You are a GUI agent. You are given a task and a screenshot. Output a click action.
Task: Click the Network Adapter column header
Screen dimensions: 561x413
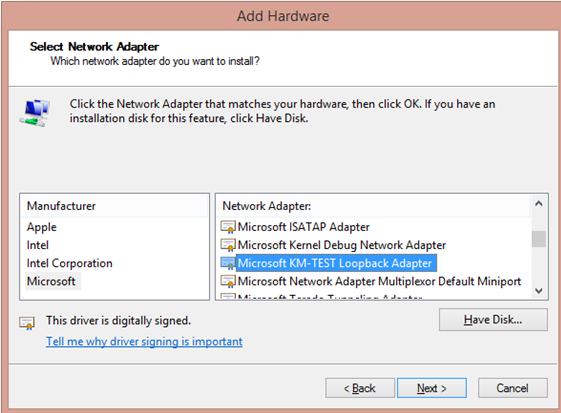tap(373, 206)
